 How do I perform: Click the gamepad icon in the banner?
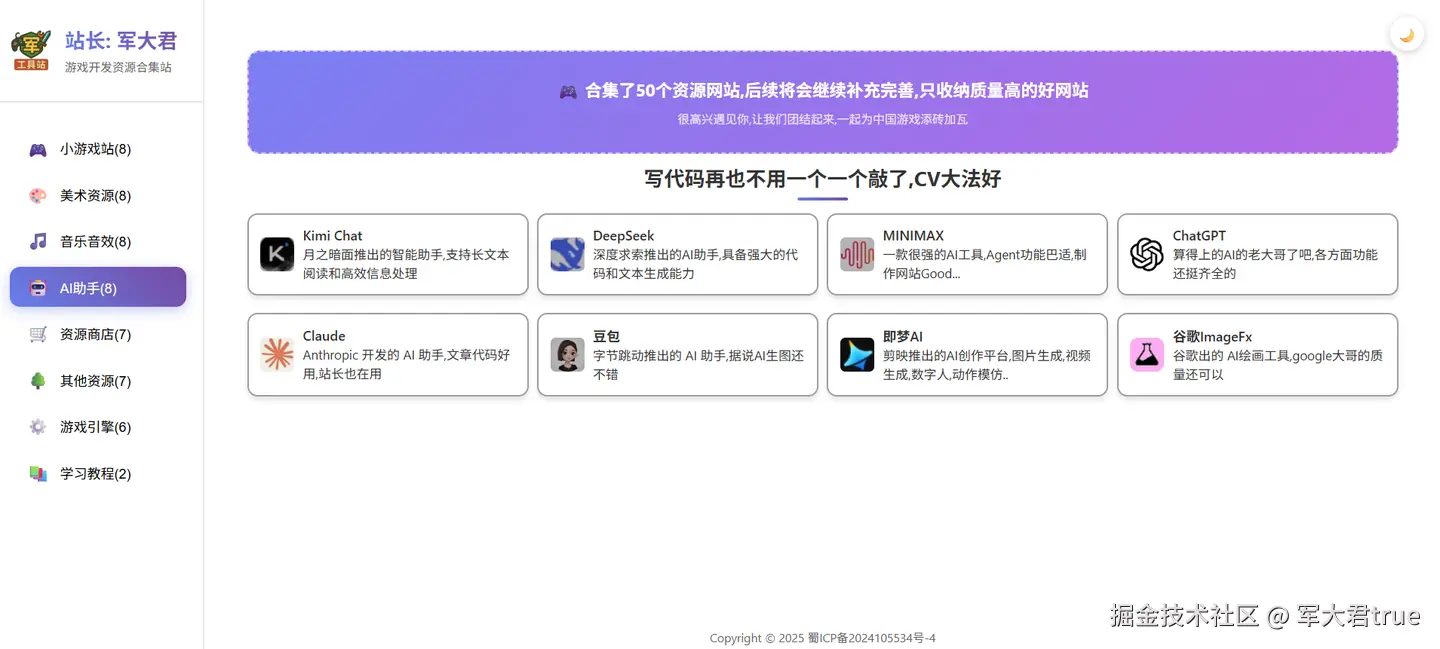coord(568,91)
